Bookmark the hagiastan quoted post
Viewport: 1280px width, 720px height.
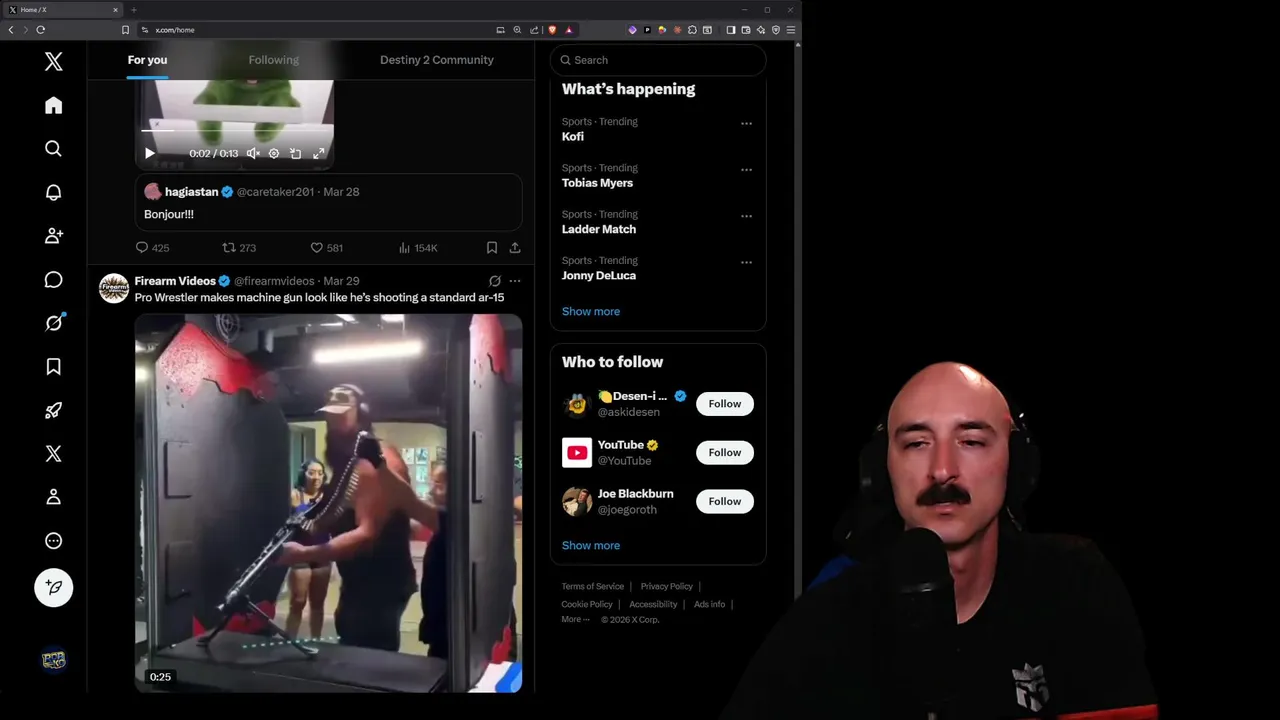(492, 247)
